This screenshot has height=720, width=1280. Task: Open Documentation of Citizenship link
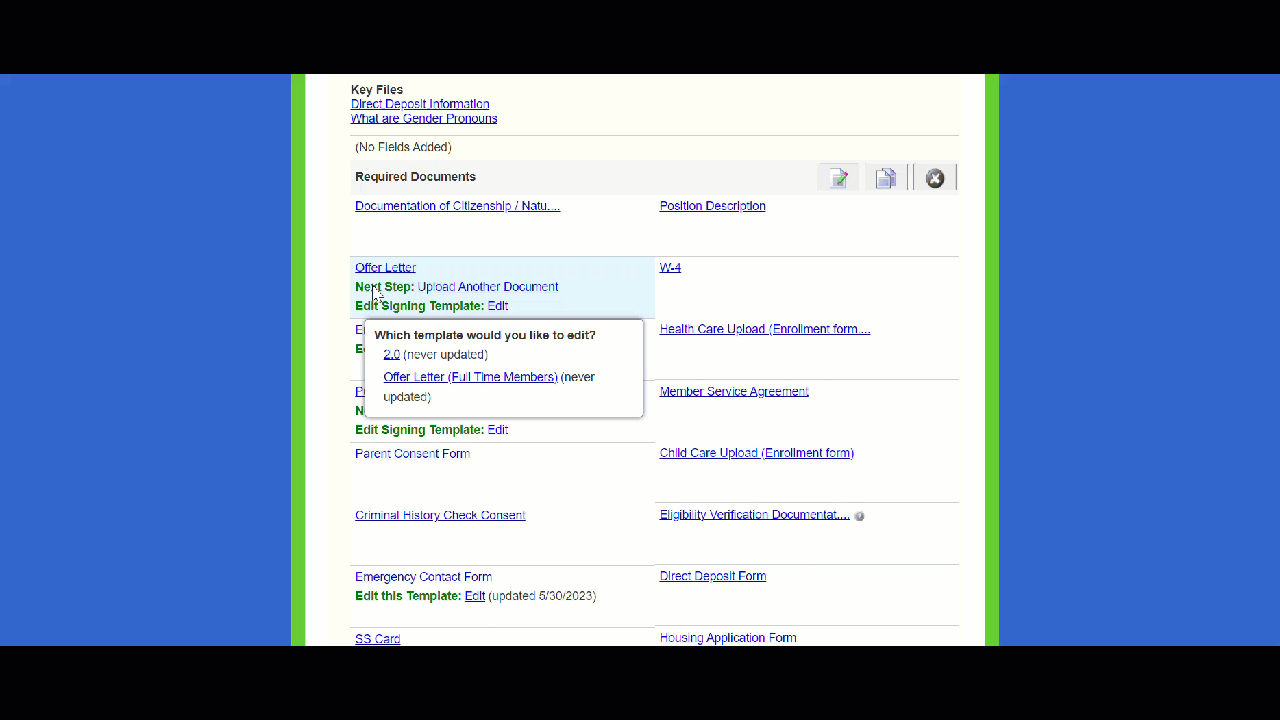[x=457, y=206]
